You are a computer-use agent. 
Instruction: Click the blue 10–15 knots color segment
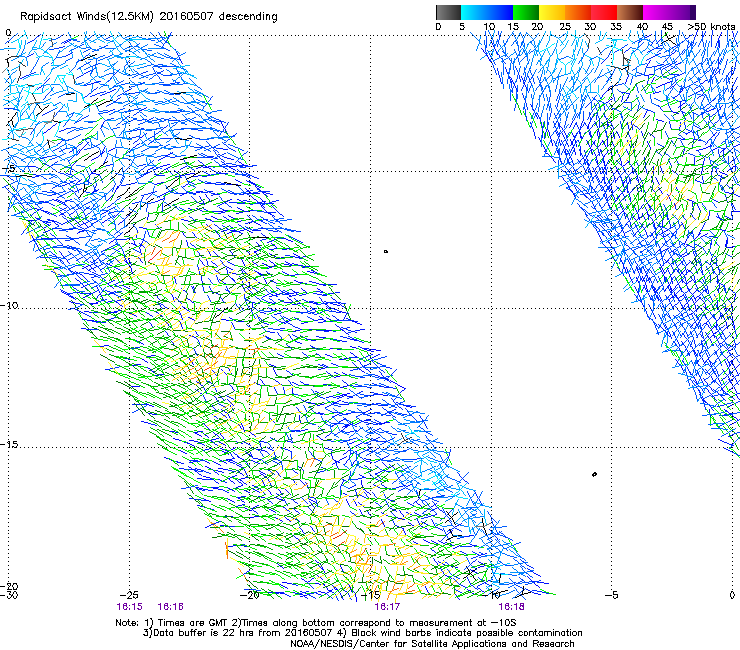click(500, 12)
